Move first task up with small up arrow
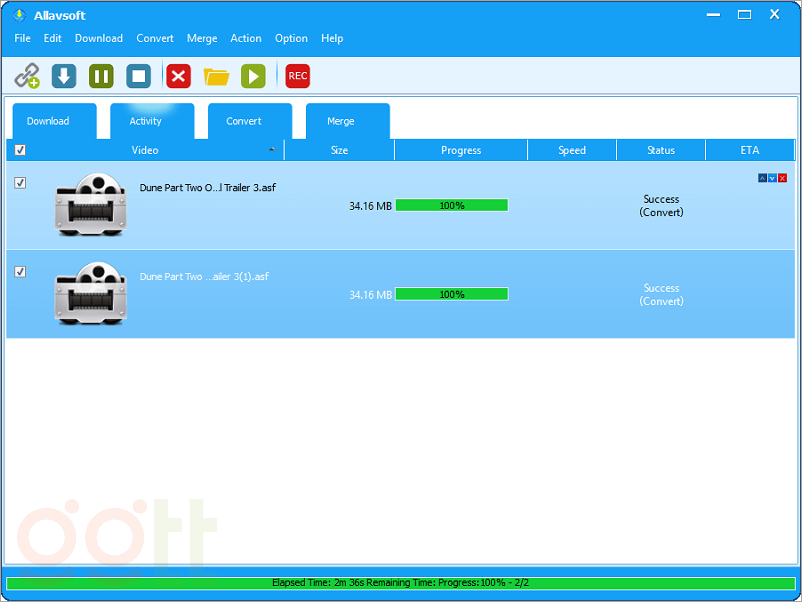The width and height of the screenshot is (802, 602). (x=762, y=178)
